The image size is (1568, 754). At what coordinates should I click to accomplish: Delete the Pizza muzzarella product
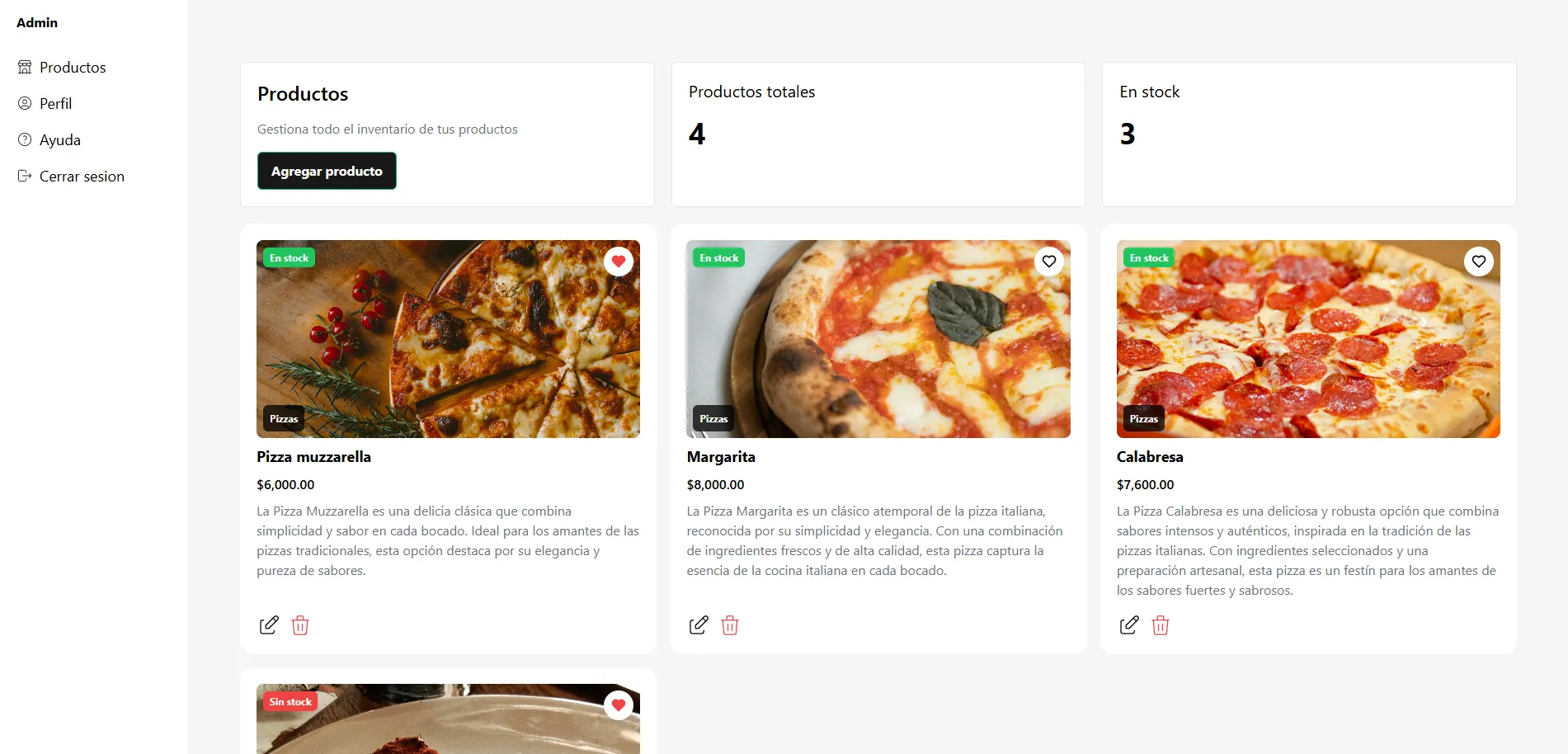tap(300, 625)
